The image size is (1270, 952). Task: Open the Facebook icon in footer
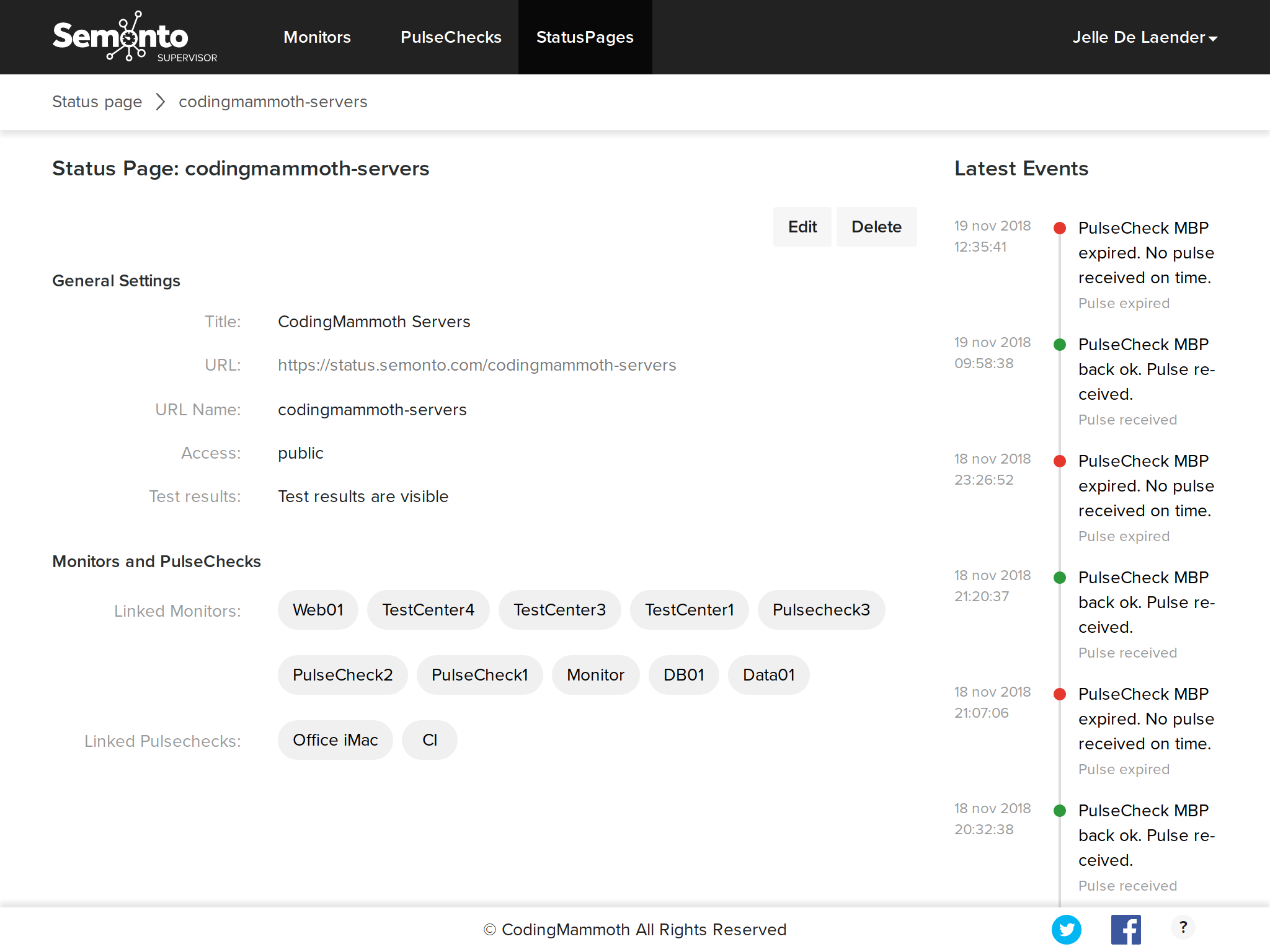pyautogui.click(x=1126, y=930)
